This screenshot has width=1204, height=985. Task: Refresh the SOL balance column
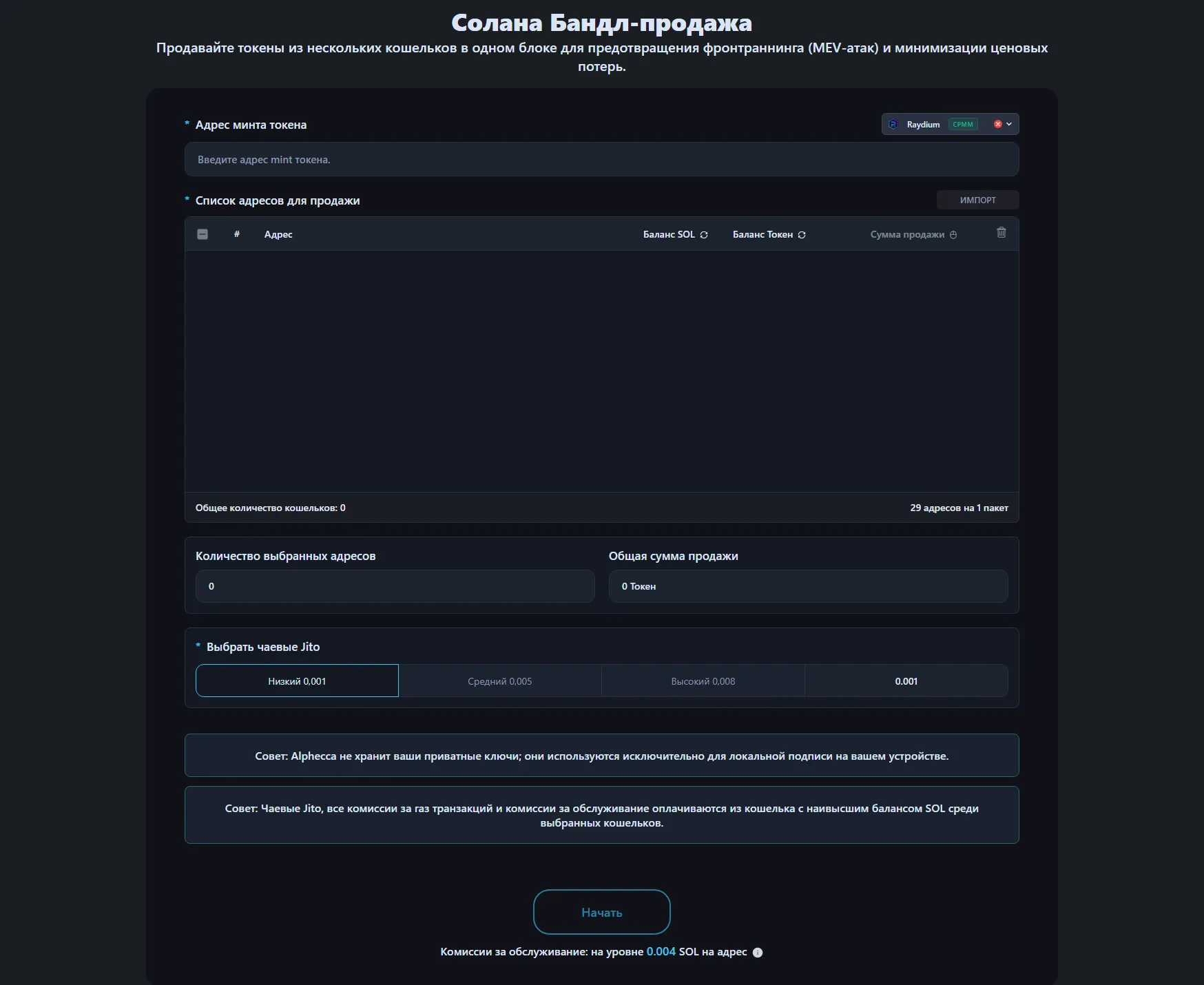[704, 235]
